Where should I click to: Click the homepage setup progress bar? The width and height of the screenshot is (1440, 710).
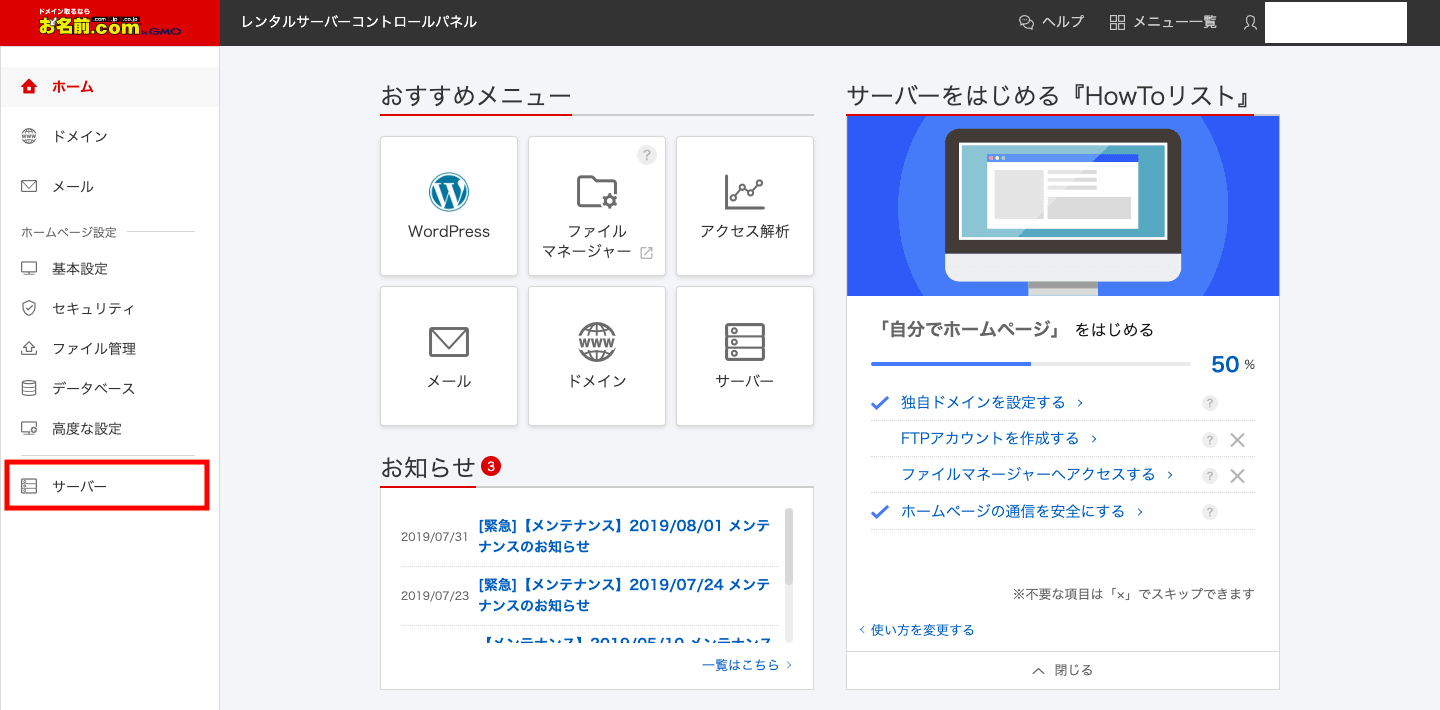pyautogui.click(x=1030, y=364)
